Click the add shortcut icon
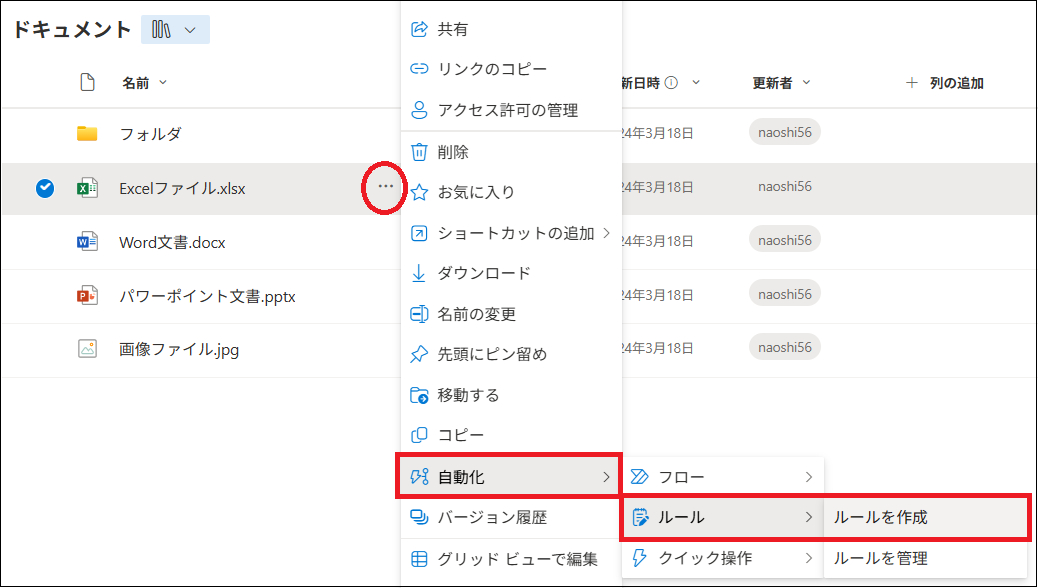1038x588 pixels. [419, 233]
